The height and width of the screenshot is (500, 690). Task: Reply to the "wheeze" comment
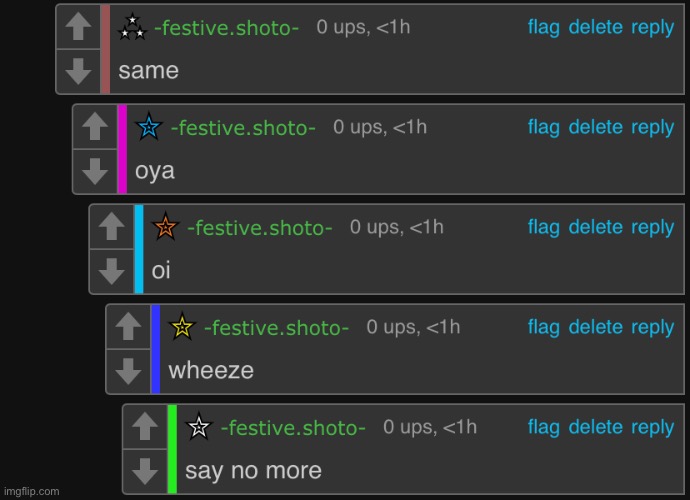(652, 327)
